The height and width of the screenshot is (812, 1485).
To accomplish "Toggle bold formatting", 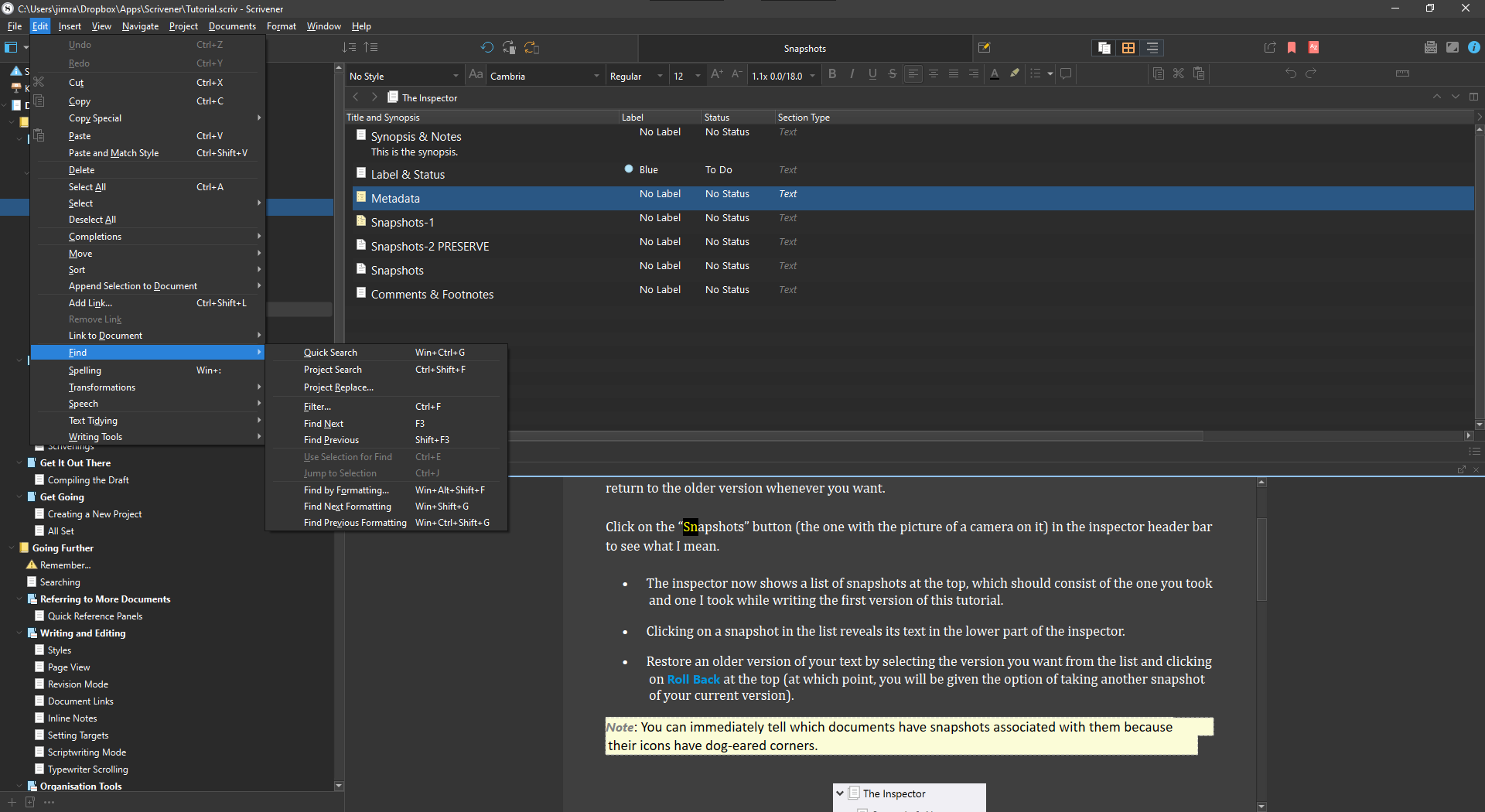I will [832, 74].
